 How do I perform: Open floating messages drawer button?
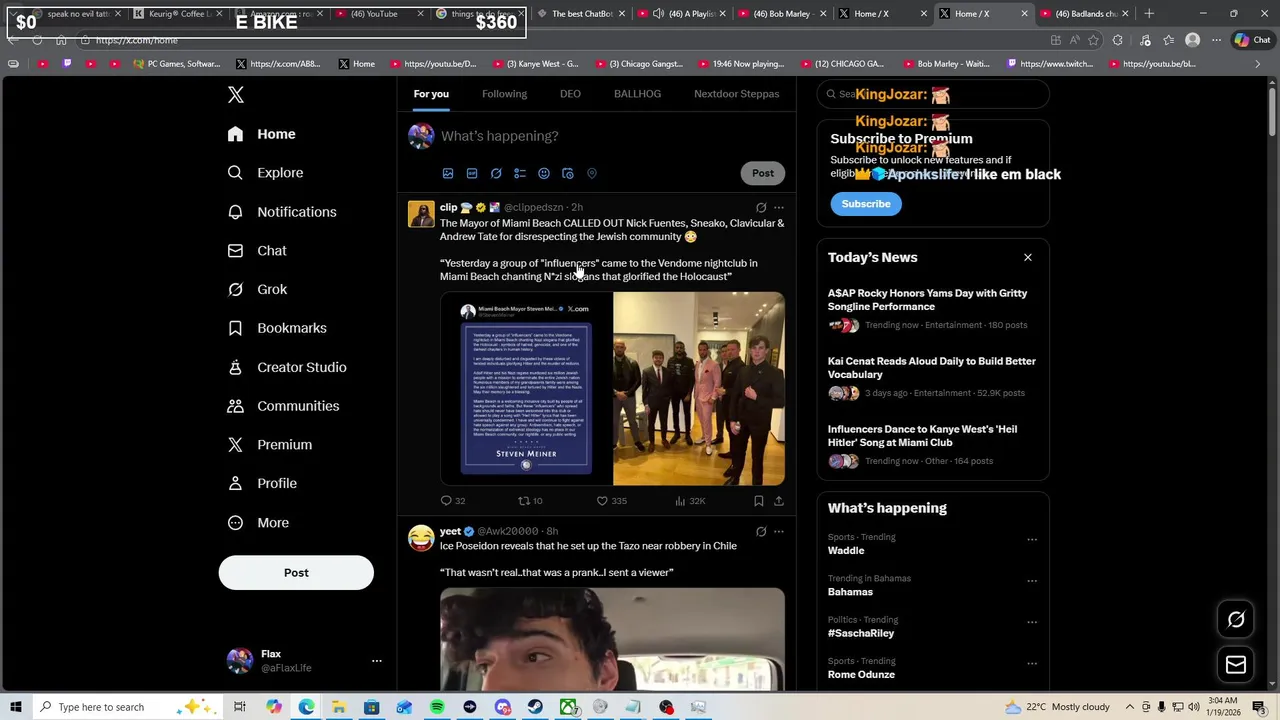click(1236, 664)
